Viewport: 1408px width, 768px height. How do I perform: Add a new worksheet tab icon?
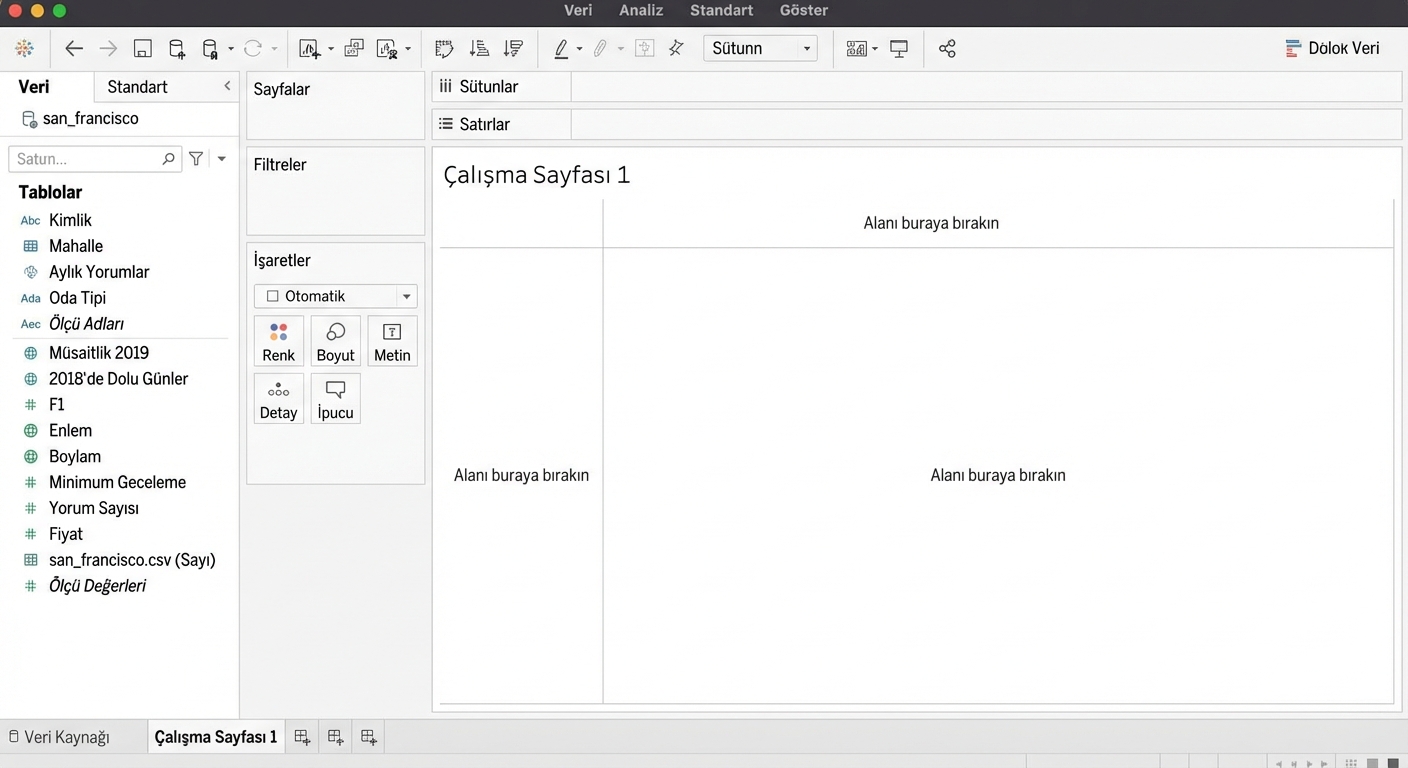(302, 737)
